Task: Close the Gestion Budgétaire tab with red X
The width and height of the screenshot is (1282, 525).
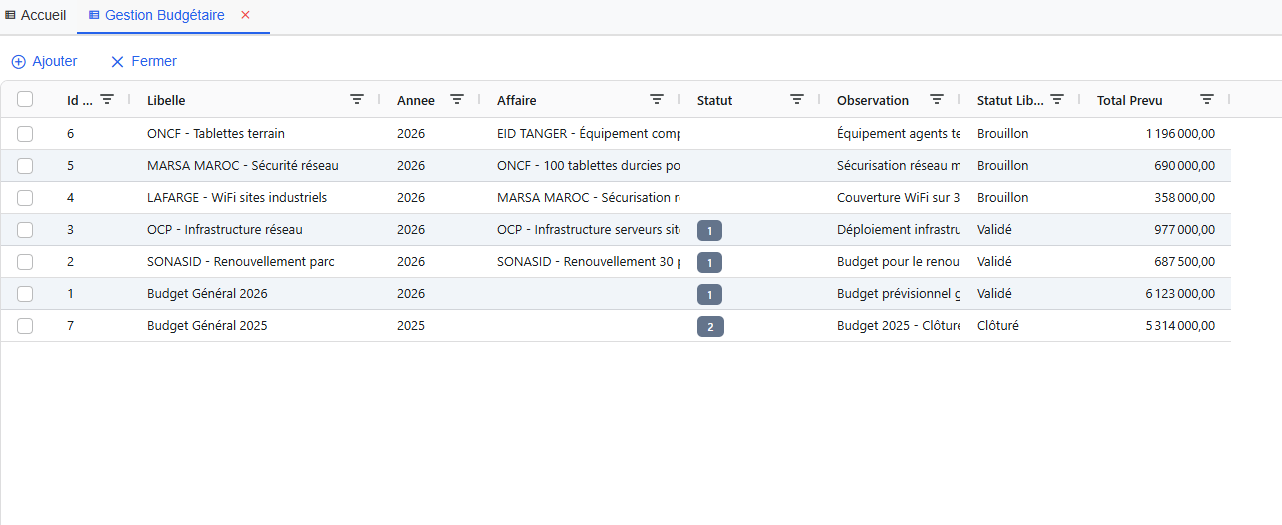Action: (x=245, y=15)
